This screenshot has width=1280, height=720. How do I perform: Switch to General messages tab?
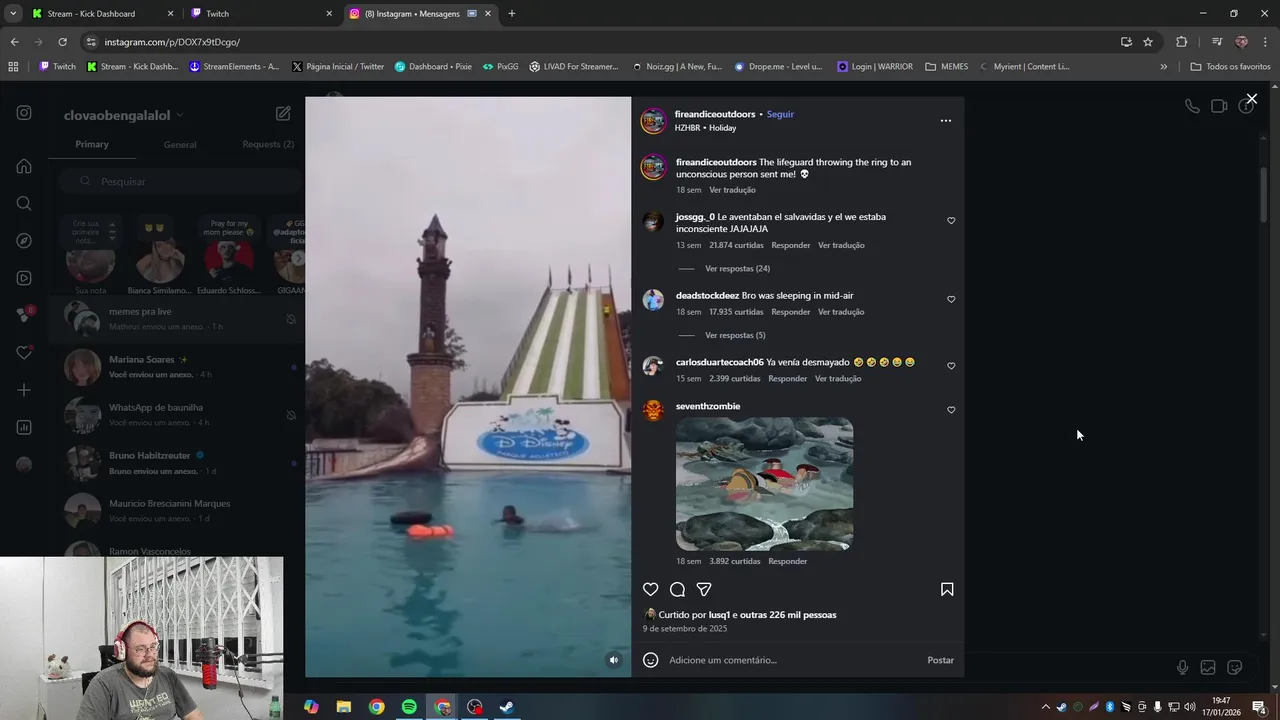click(180, 144)
